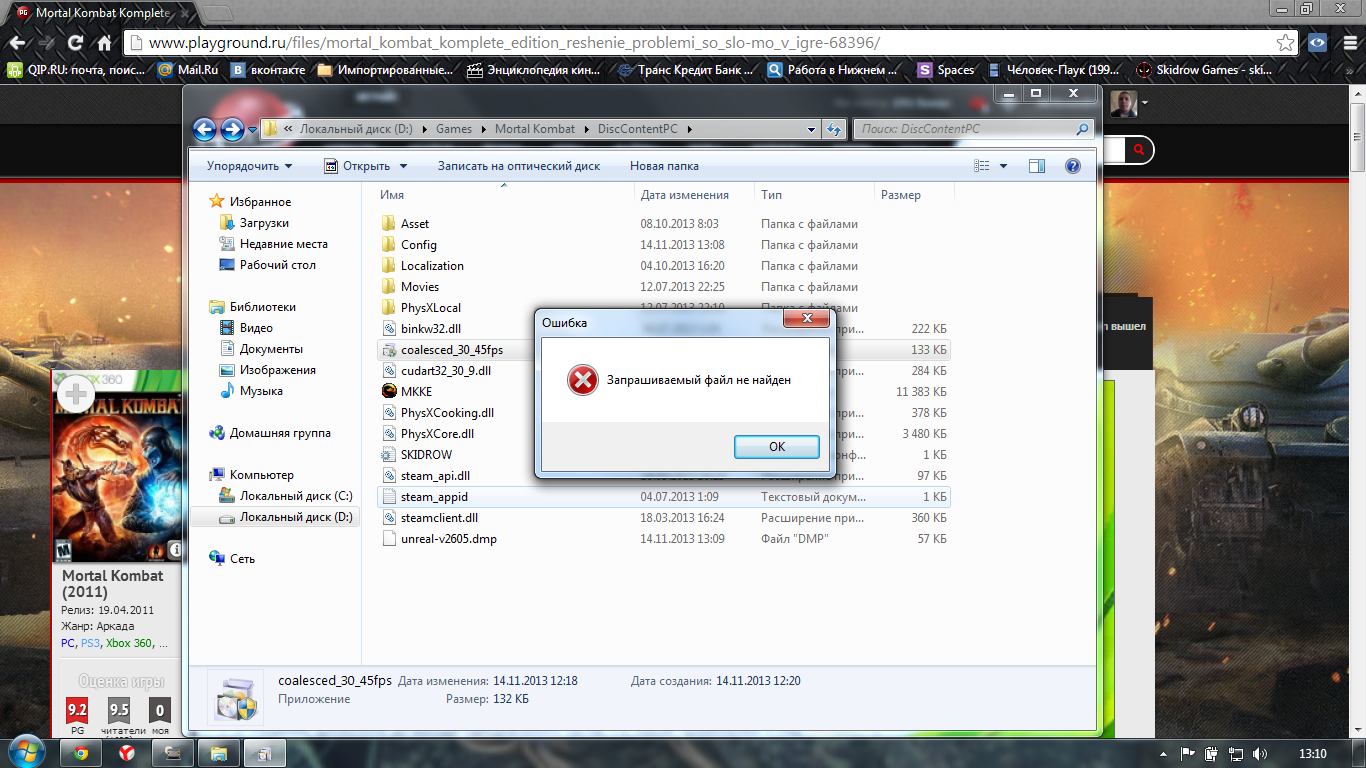Open Домашняя группа in navigation pane
Screen dimensions: 1366x768
click(280, 433)
